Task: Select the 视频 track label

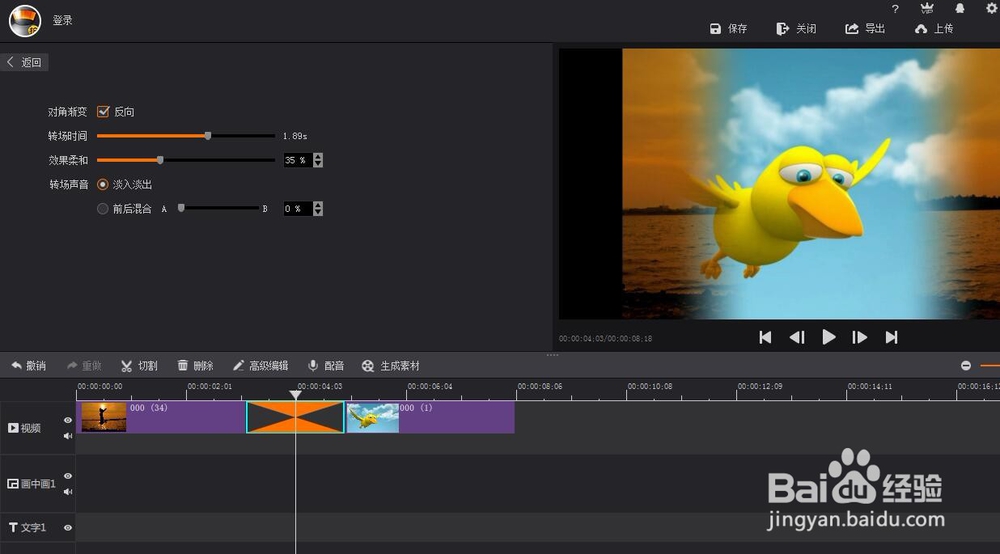Action: point(24,428)
